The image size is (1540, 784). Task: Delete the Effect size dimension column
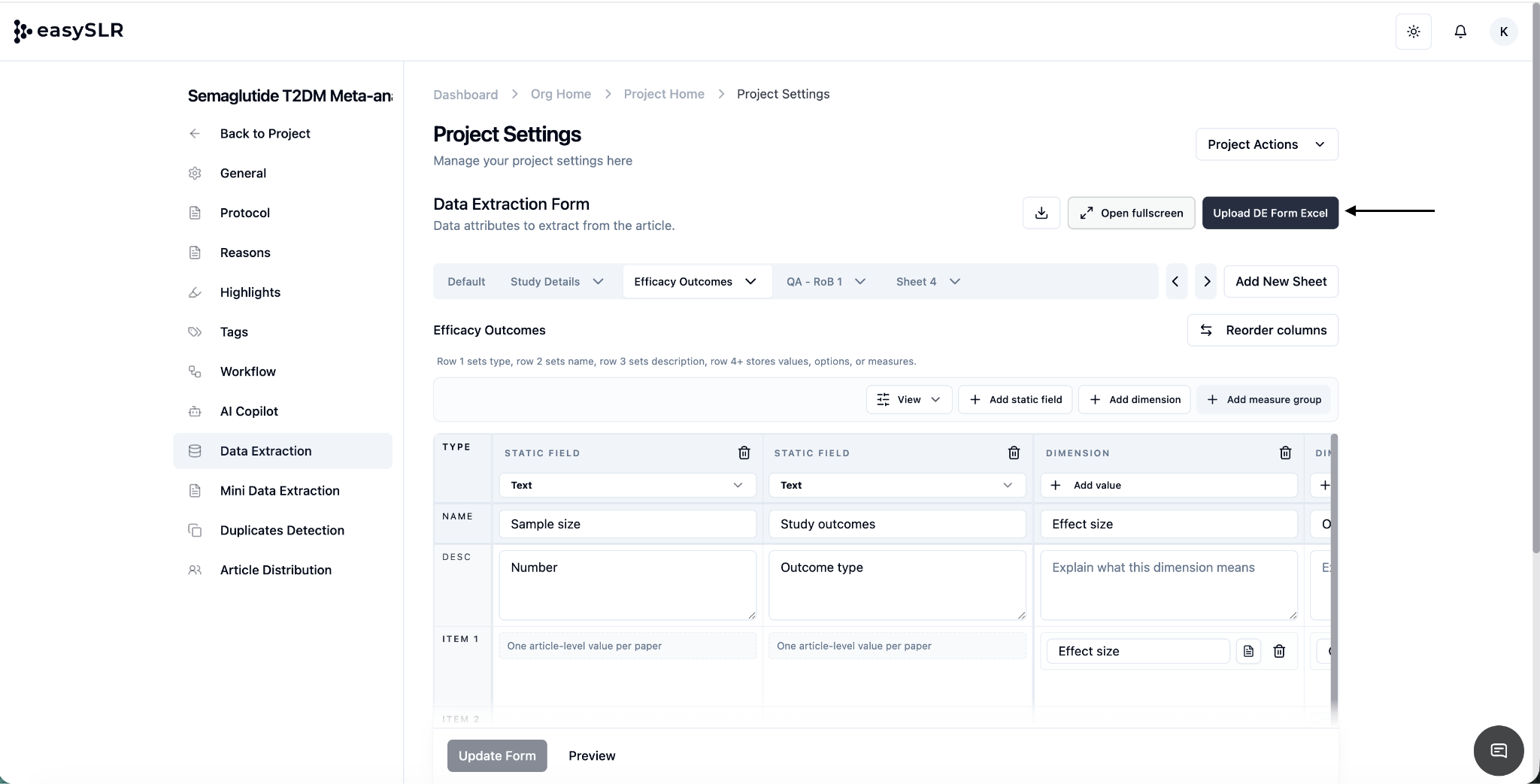coord(1285,453)
